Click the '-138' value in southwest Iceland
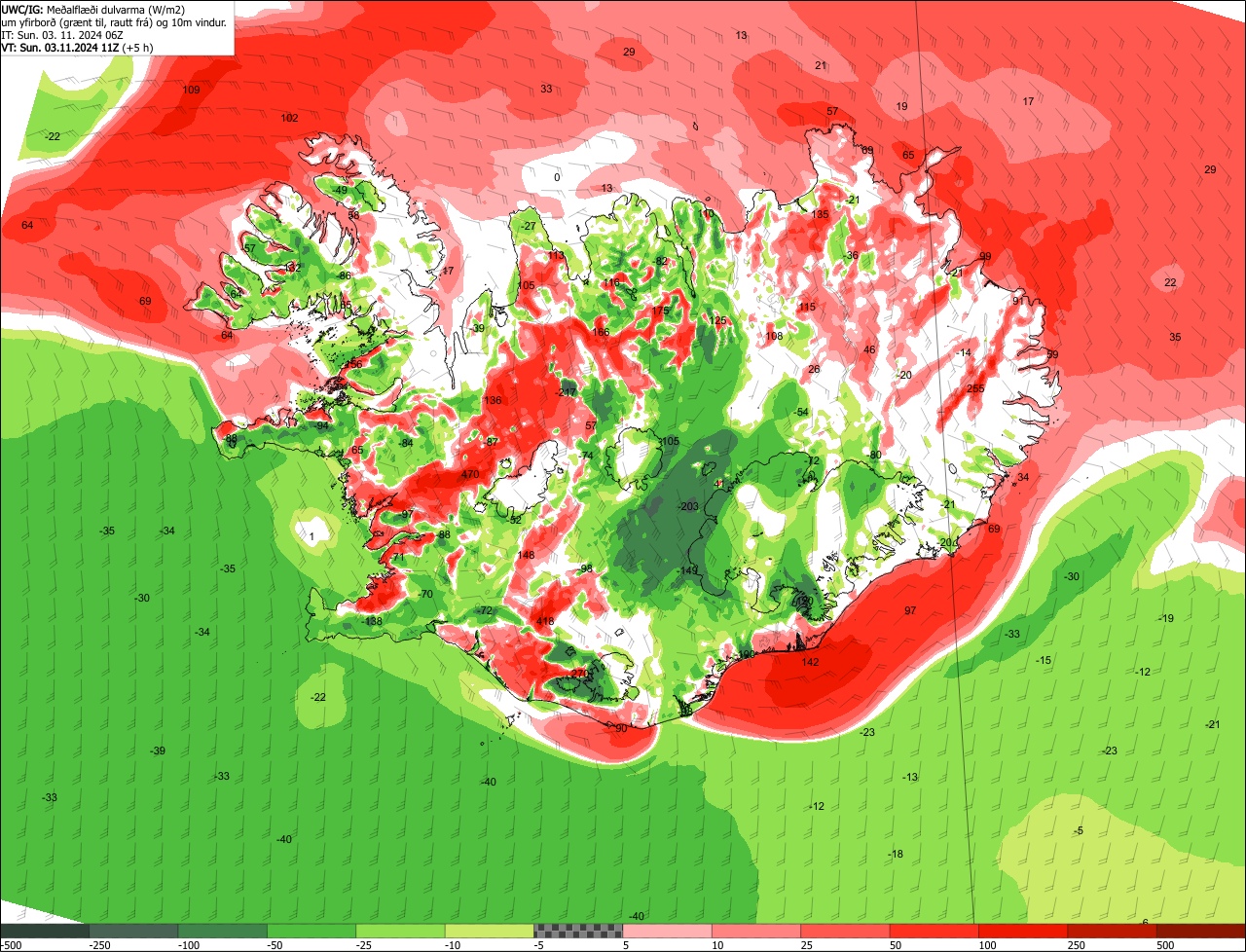Image resolution: width=1246 pixels, height=952 pixels. point(372,621)
